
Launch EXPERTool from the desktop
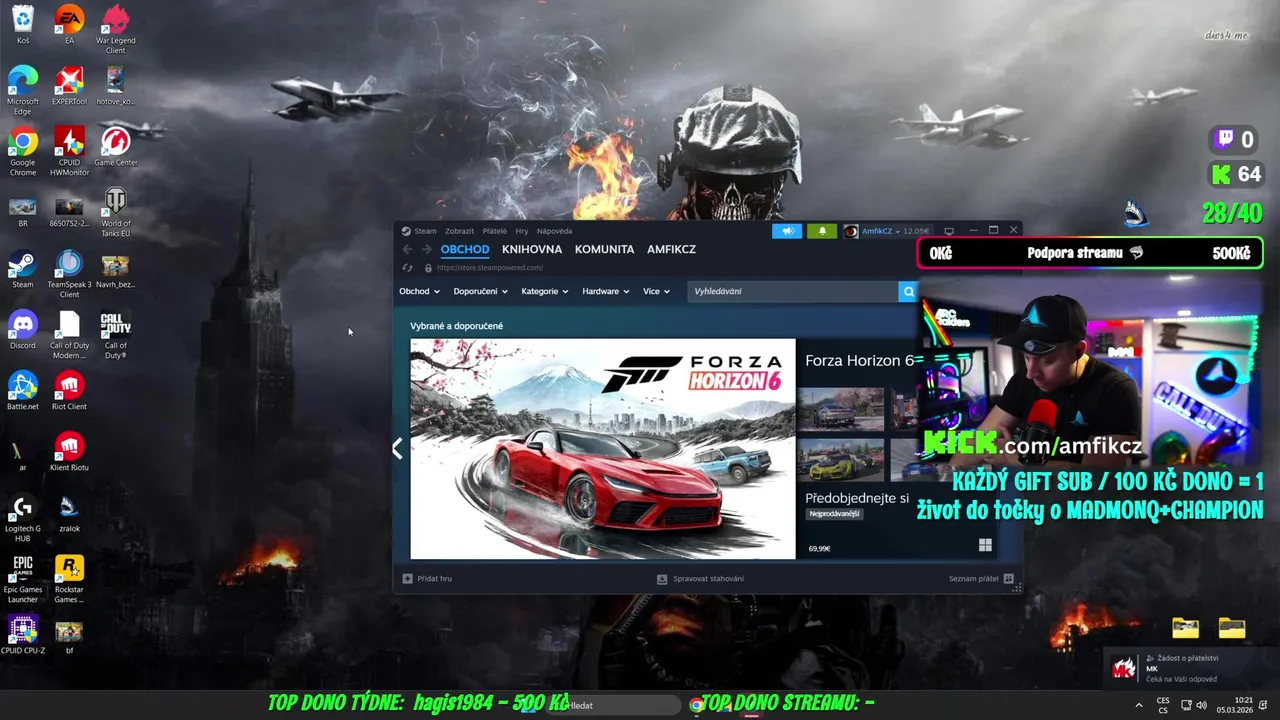coord(69,86)
